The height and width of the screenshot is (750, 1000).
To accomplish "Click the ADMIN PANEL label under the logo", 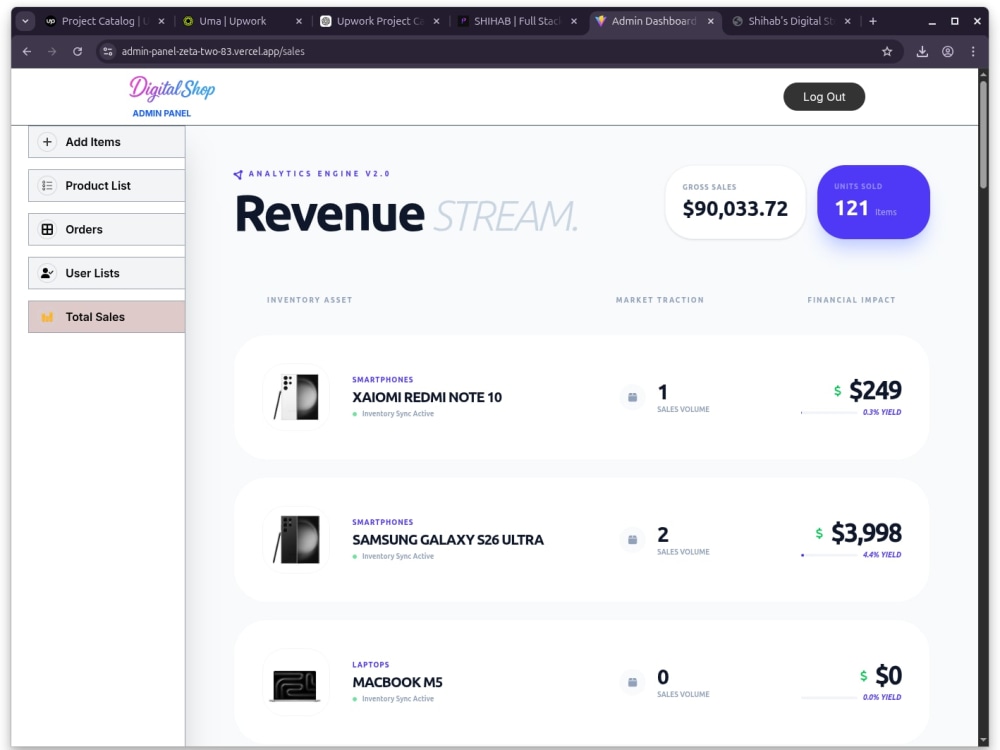I will coord(161,114).
